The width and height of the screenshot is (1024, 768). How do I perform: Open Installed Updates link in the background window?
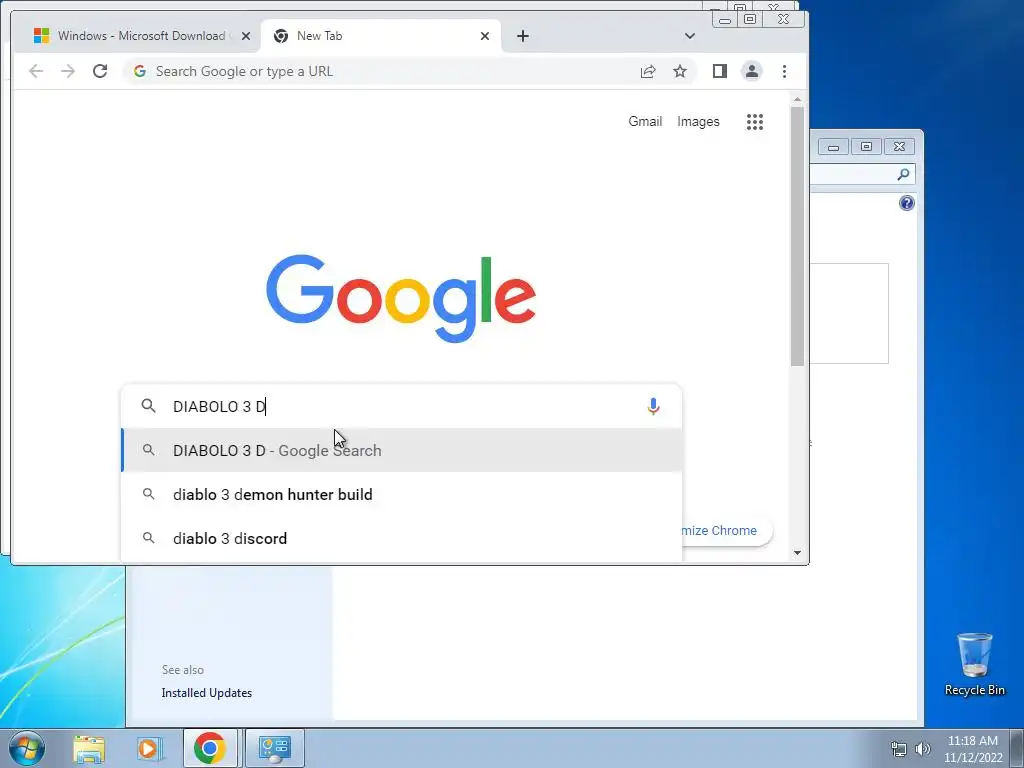pyautogui.click(x=206, y=693)
